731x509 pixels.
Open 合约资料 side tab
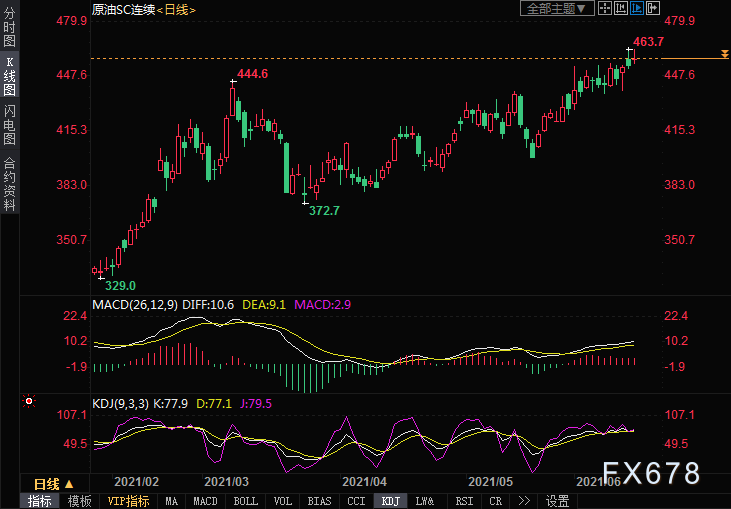point(9,184)
